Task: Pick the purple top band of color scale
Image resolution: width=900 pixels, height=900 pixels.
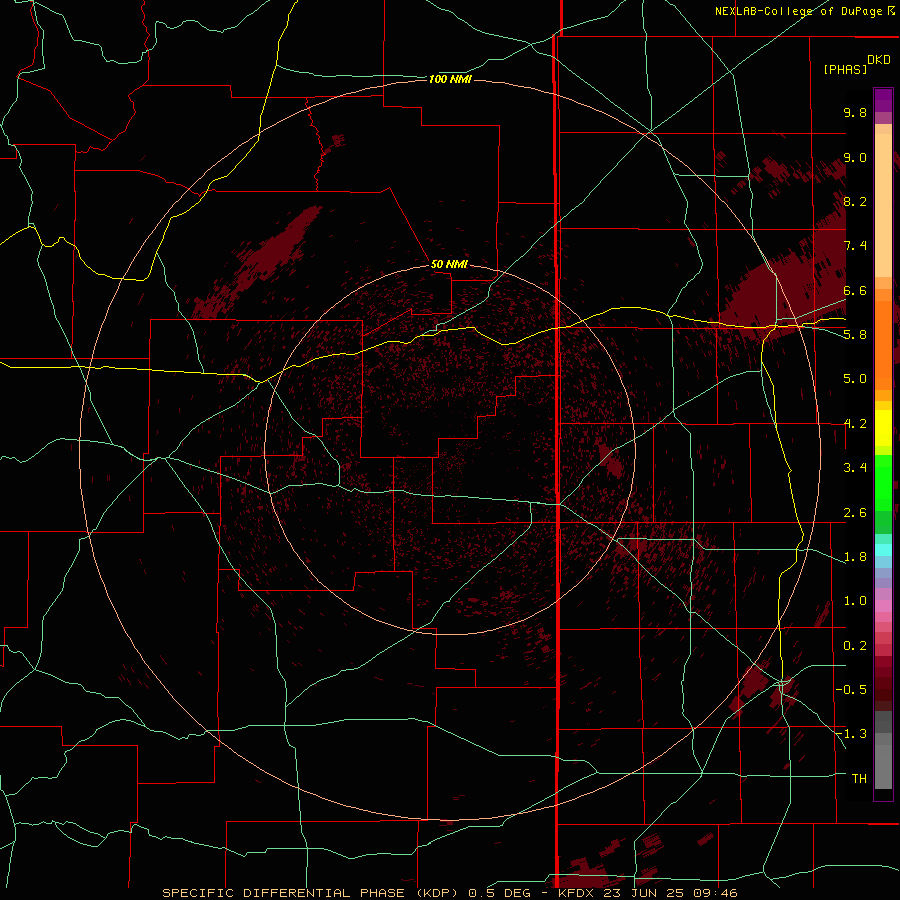Action: (883, 100)
